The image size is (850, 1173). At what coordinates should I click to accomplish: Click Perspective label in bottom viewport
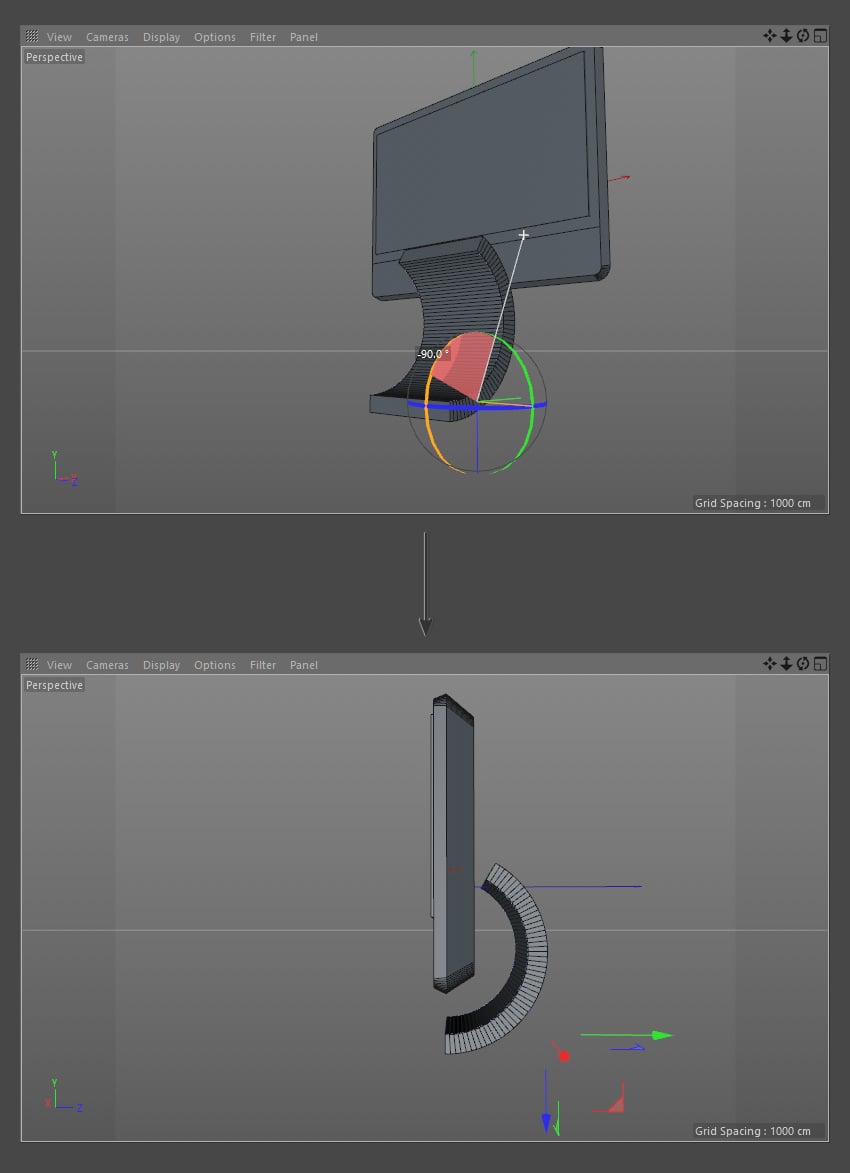tap(55, 684)
